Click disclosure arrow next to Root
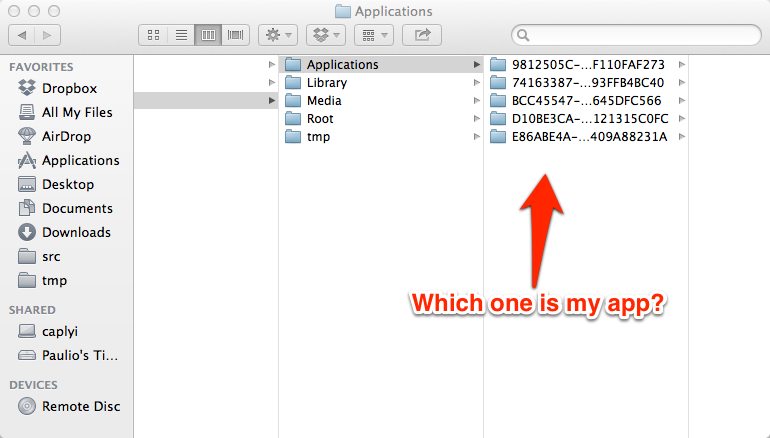 pos(476,119)
